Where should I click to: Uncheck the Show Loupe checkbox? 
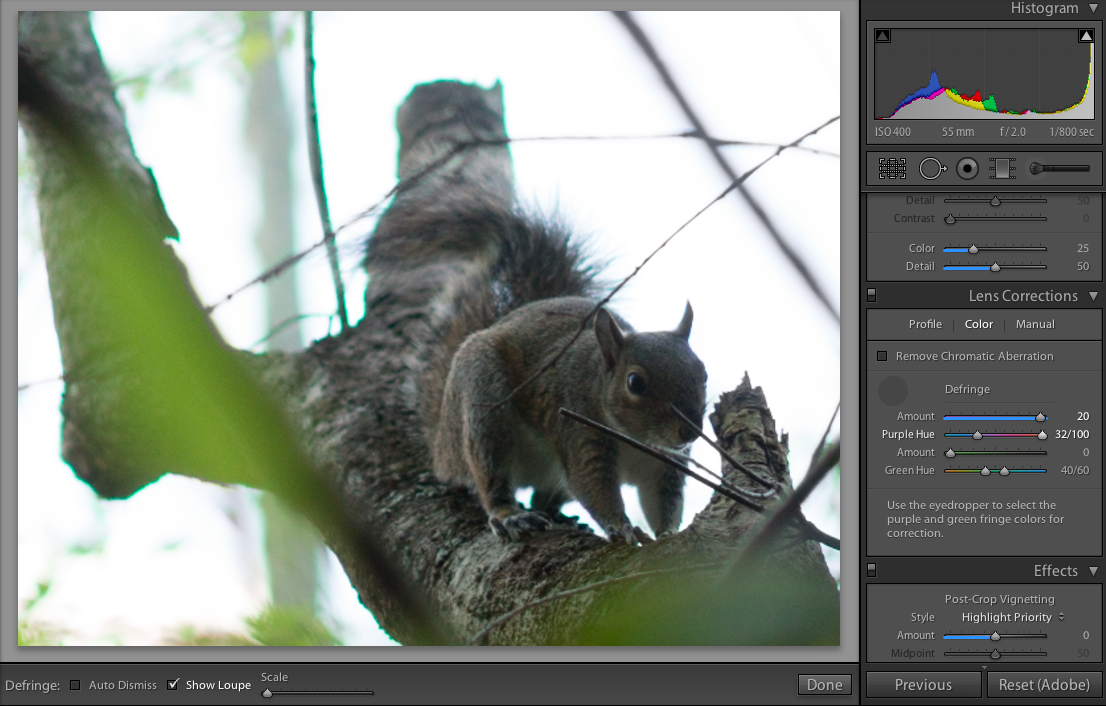click(173, 685)
